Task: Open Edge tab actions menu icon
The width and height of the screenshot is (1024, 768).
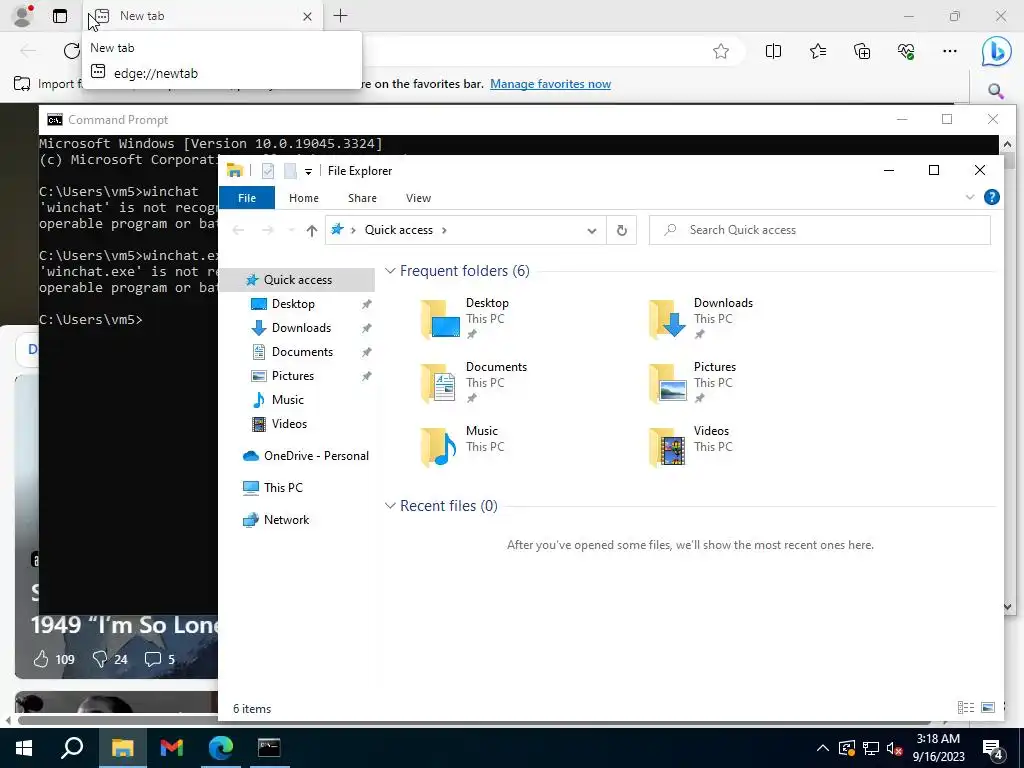Action: point(60,16)
